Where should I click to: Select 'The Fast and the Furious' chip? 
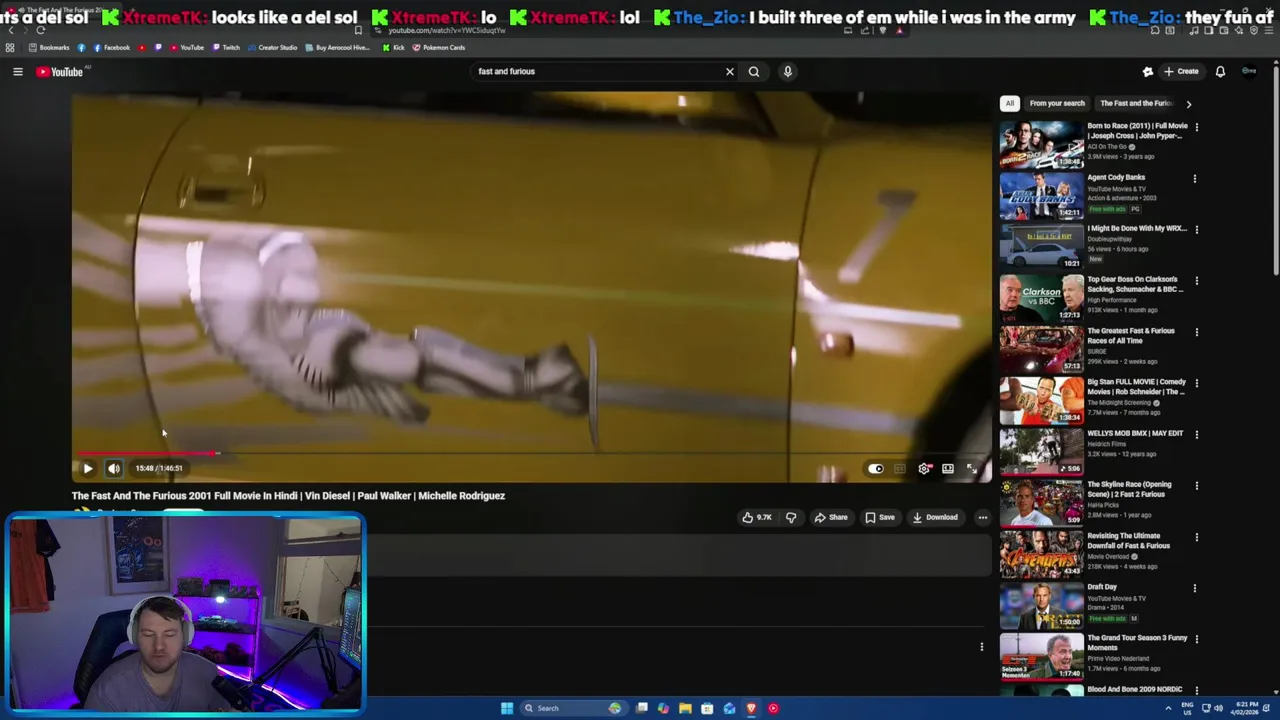pyautogui.click(x=1136, y=103)
